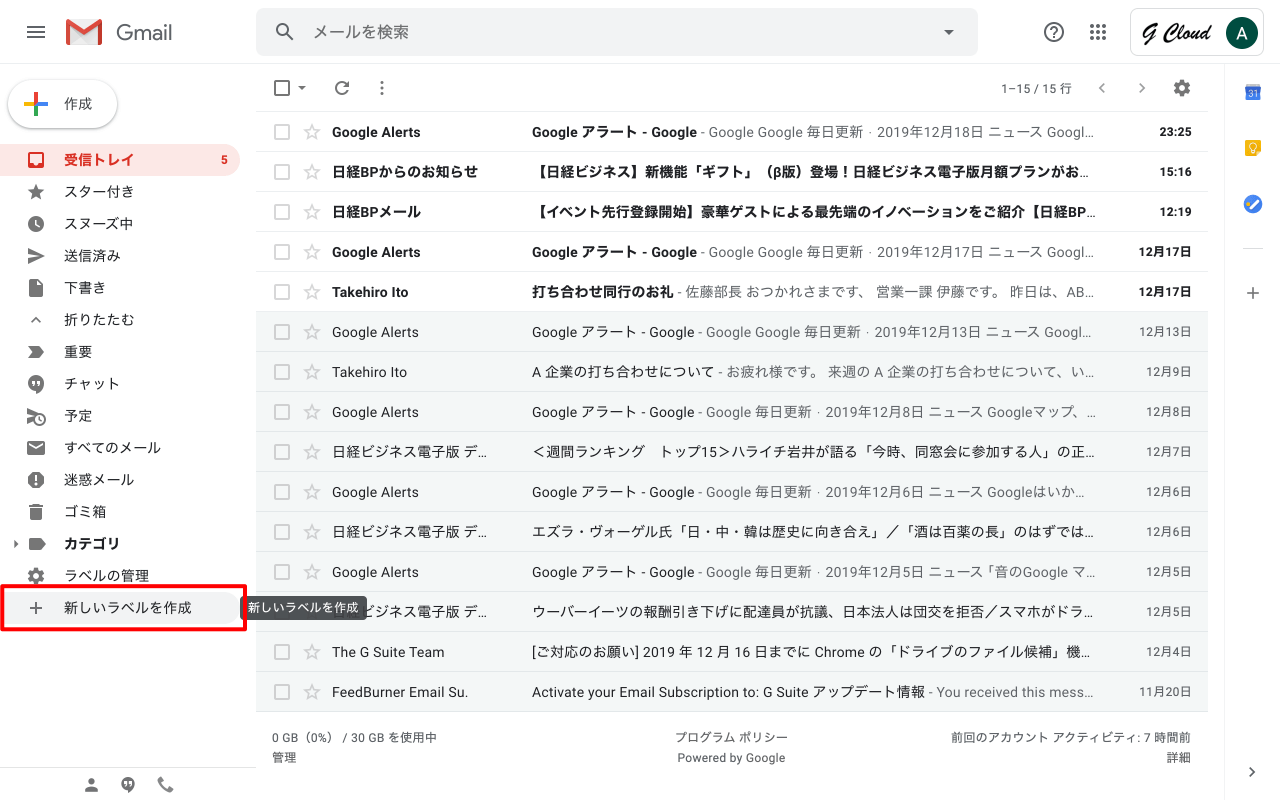Viewport: 1280px width, 800px height.
Task: Click 新しいラベルを作成
Action: (120, 608)
